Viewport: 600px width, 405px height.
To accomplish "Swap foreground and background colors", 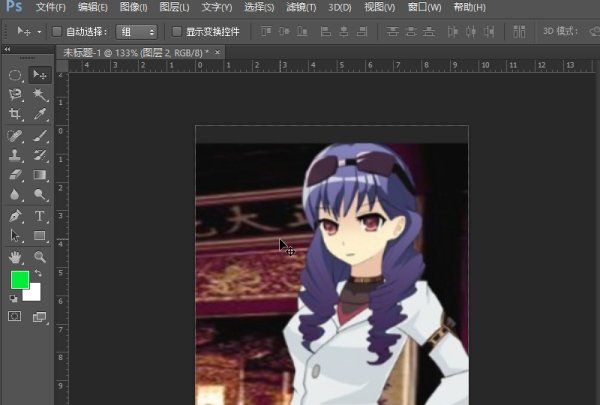I will coord(38,273).
